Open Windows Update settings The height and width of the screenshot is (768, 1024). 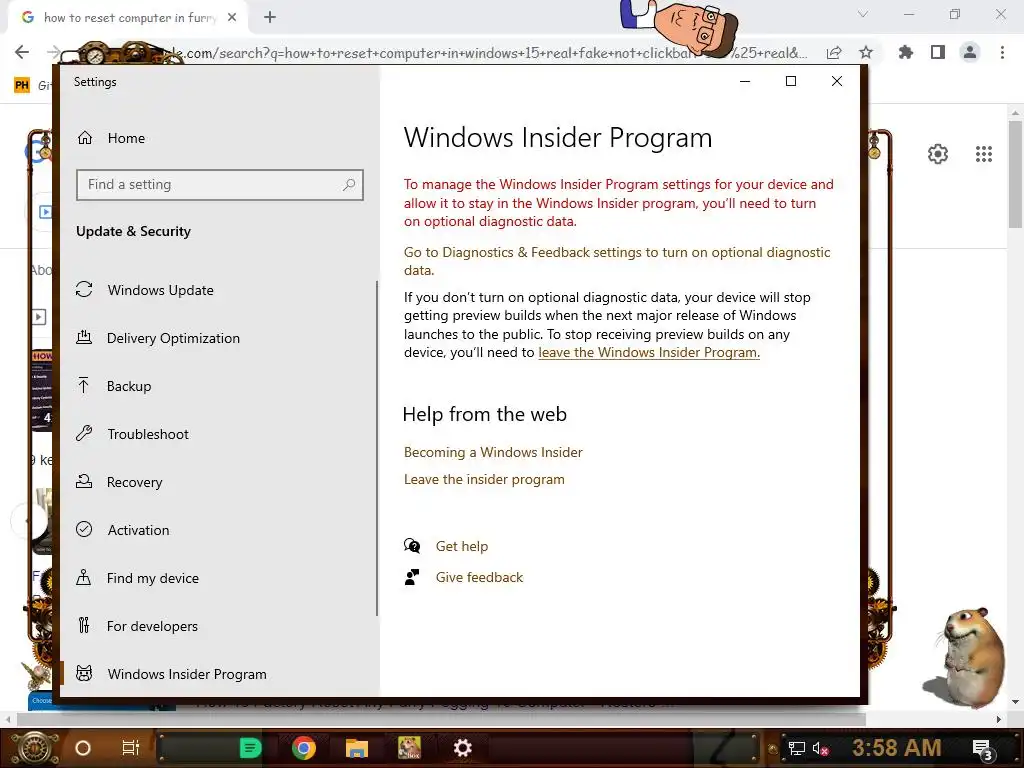click(x=161, y=290)
